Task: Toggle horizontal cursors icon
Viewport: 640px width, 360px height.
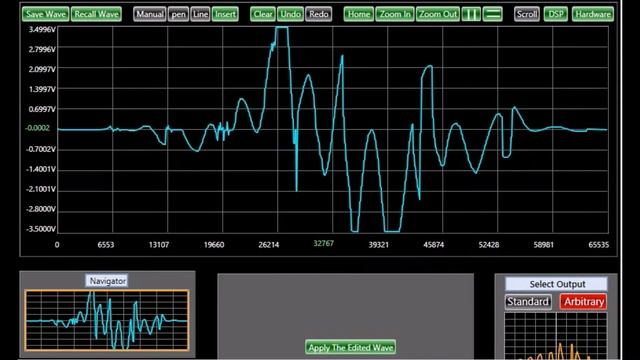Action: click(493, 14)
